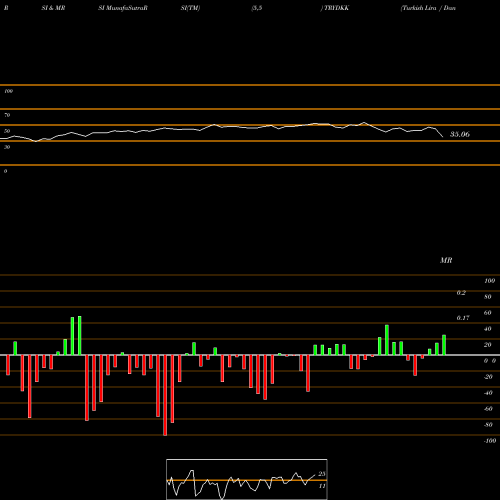Screen dimensions: 500x500
Task: Select the SI(TM) header label
Action: coord(190,8)
